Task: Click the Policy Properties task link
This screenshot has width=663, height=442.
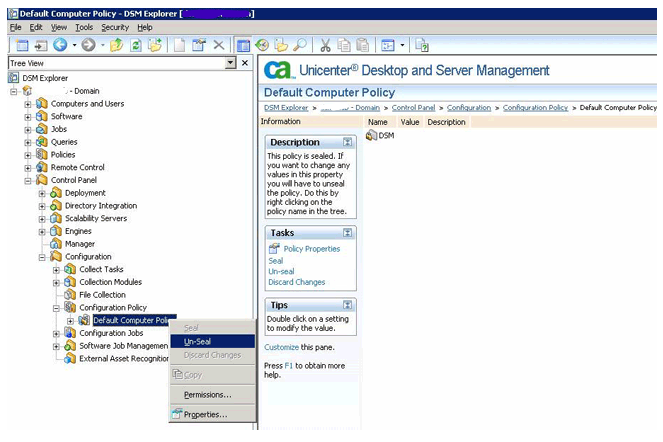Action: [x=311, y=249]
